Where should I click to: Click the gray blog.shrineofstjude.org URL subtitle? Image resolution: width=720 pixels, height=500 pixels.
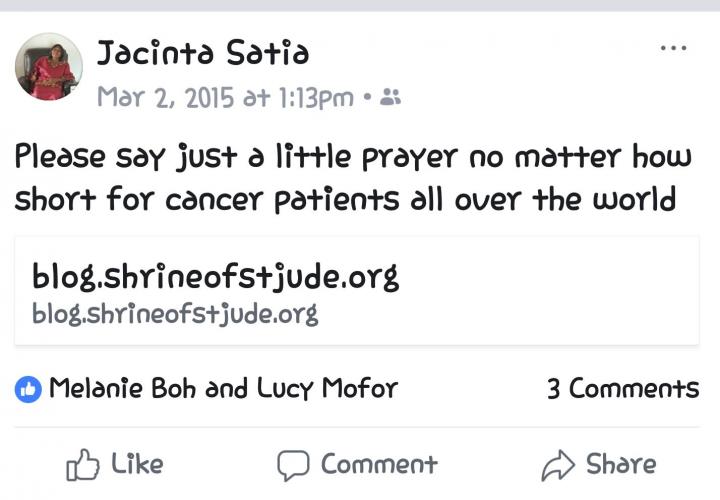175,313
